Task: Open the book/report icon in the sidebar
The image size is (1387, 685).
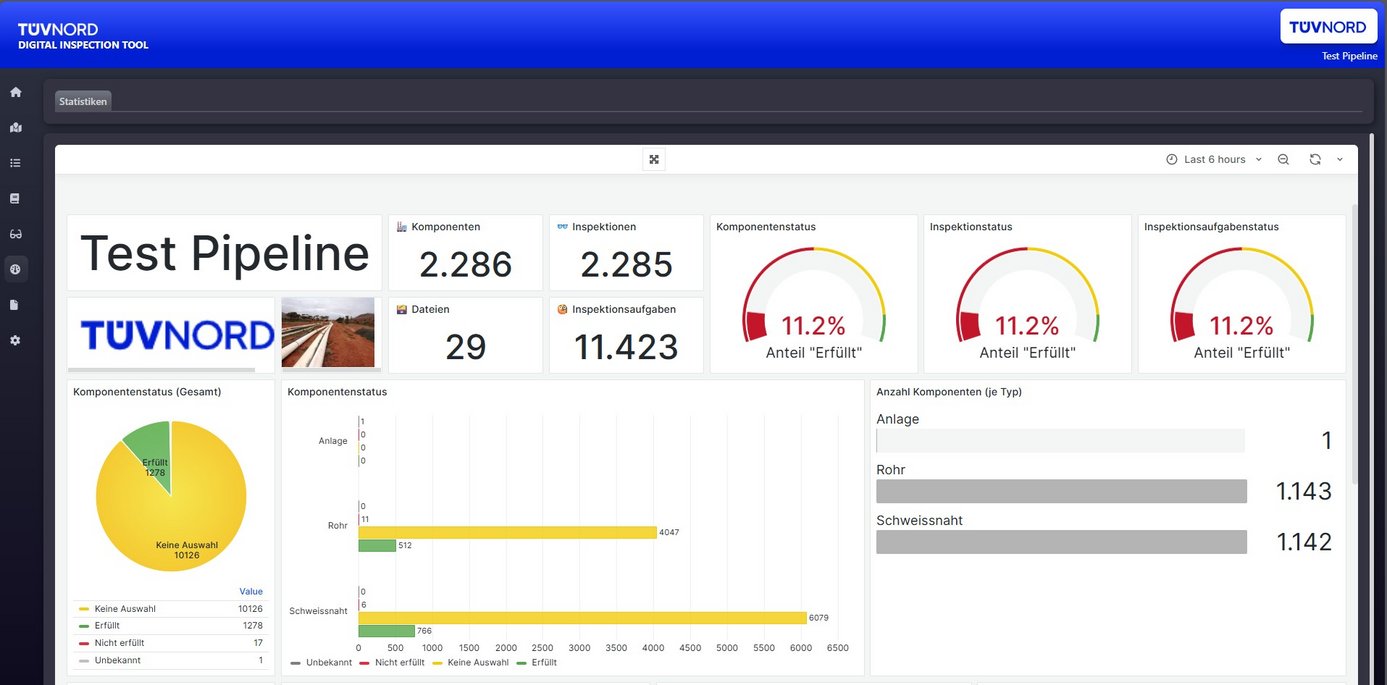Action: coord(15,197)
